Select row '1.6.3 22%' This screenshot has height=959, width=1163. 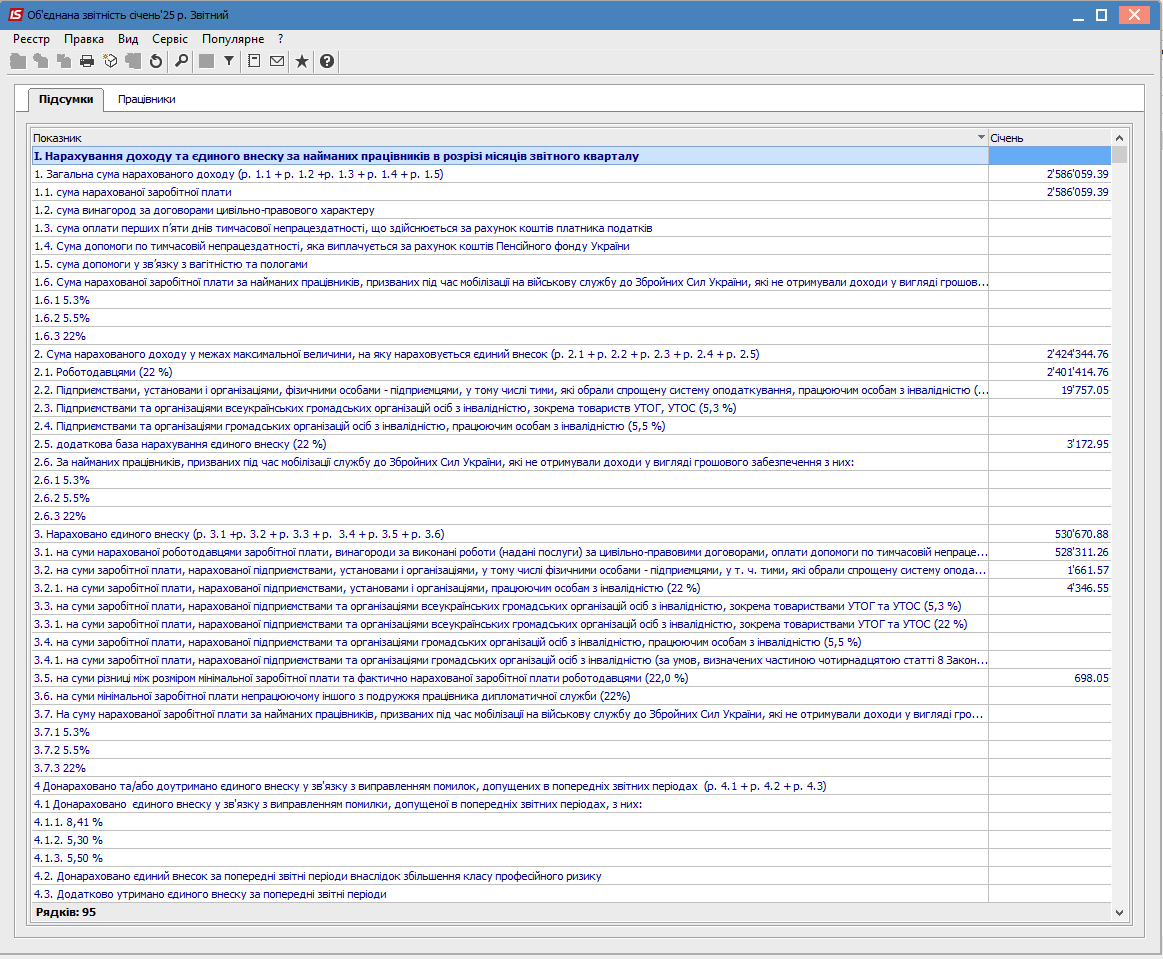tap(571, 336)
